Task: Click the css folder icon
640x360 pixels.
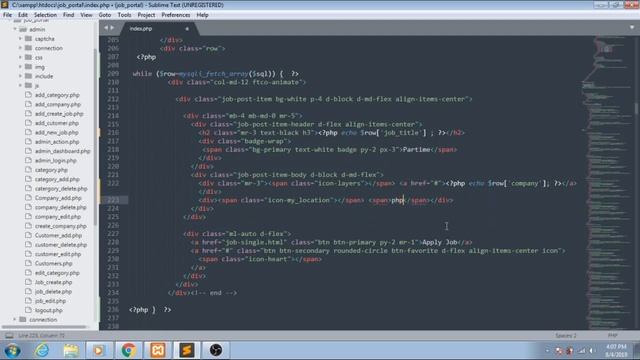Action: [29, 57]
